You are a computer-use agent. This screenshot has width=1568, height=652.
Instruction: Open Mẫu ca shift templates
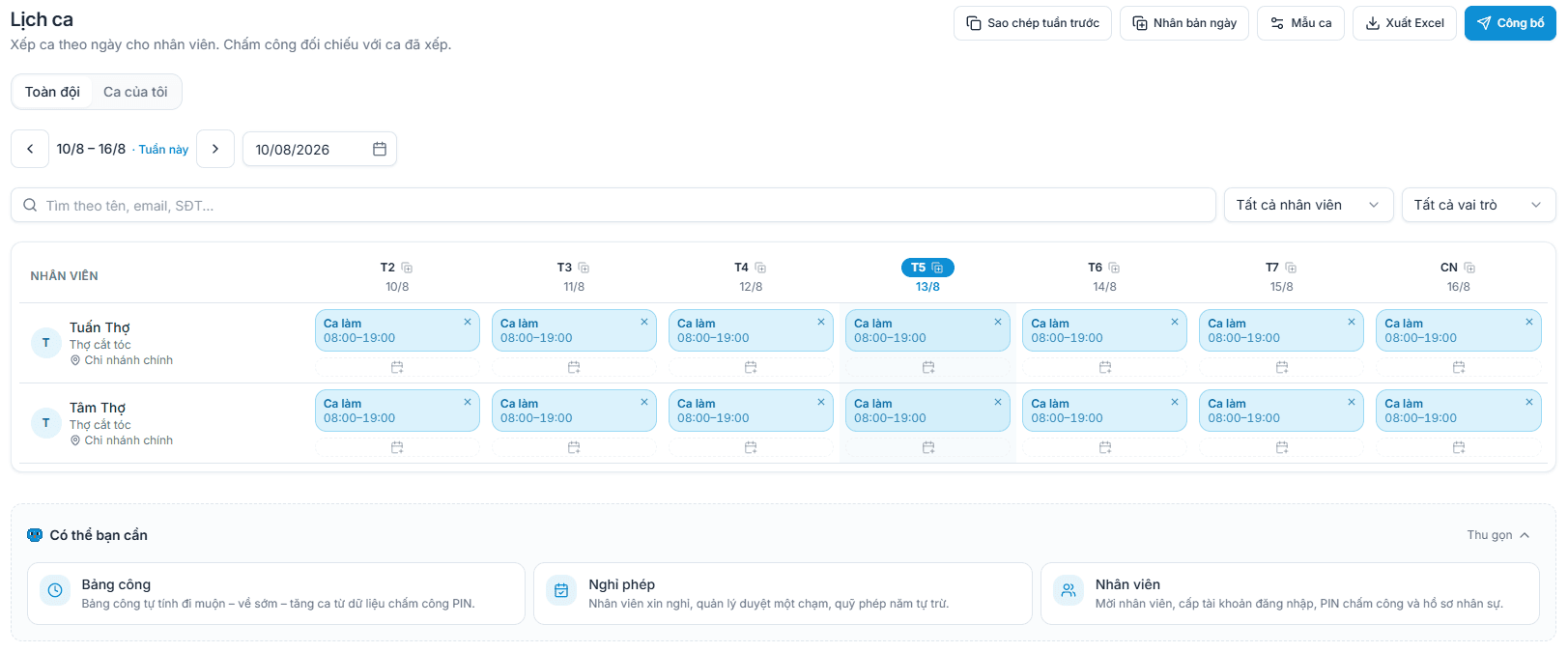coord(1300,23)
